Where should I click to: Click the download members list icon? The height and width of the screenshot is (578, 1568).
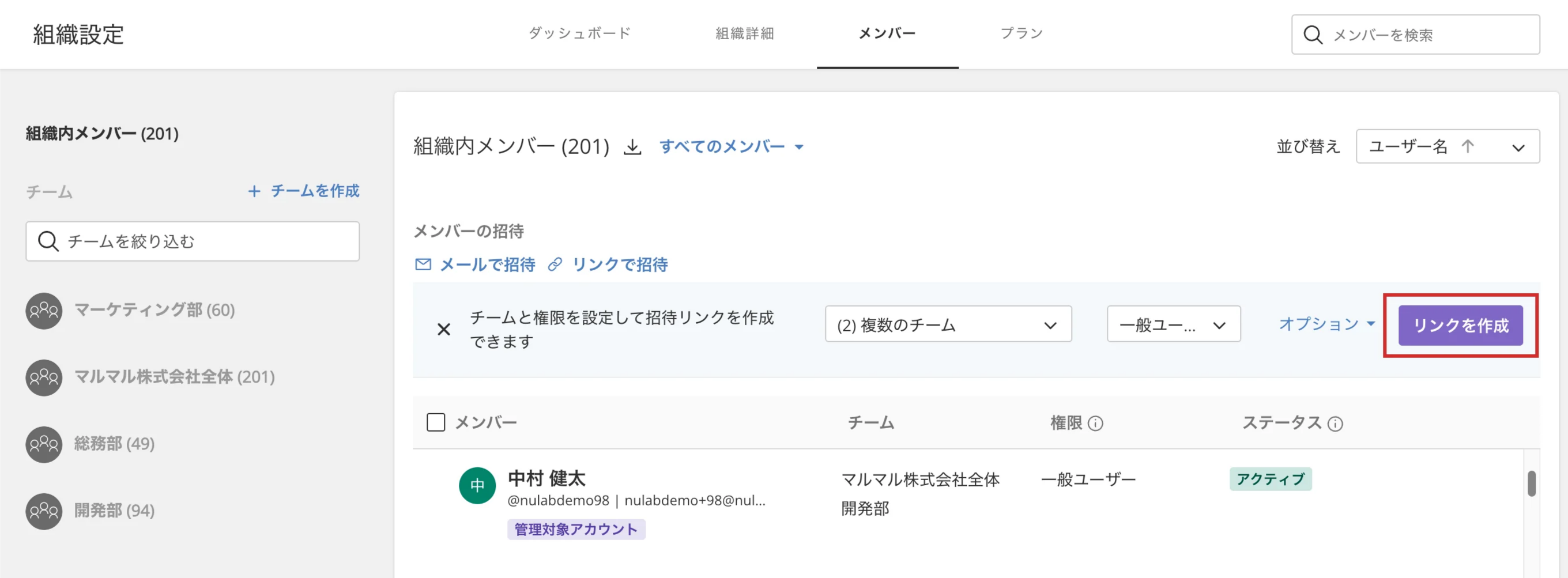point(632,146)
